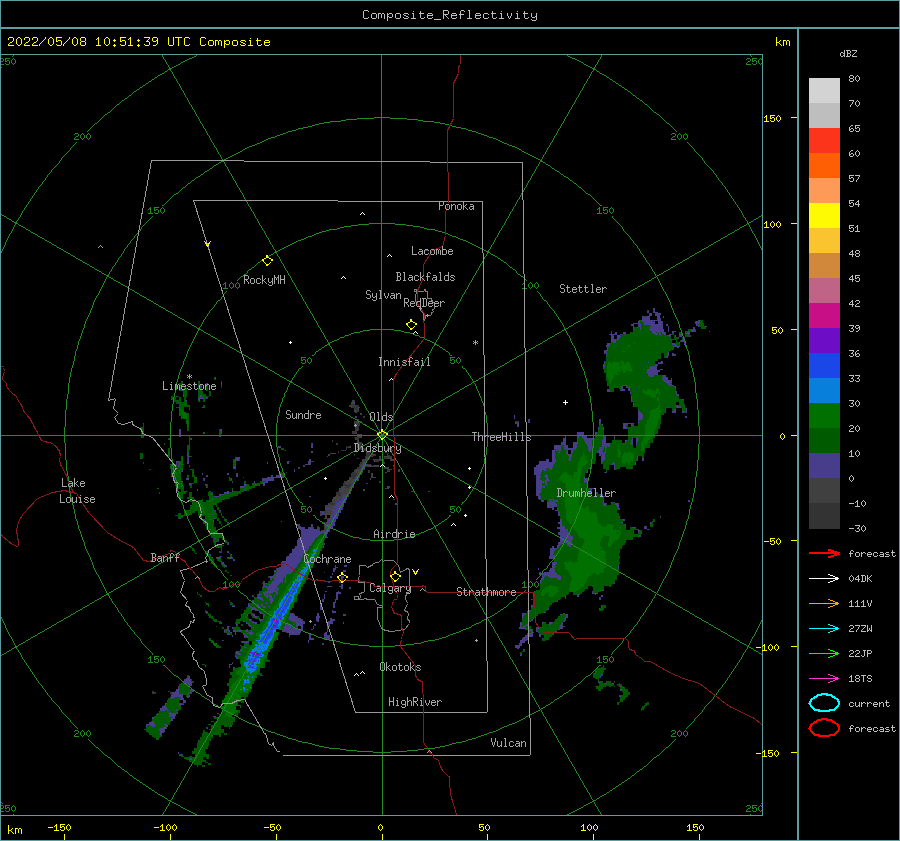Click the white plus marker north of Drumheller
Viewport: 900px width, 841px height.
click(x=565, y=402)
